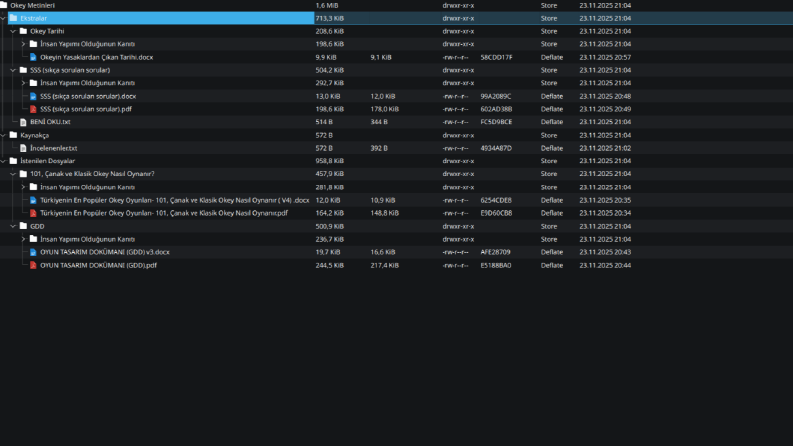The width and height of the screenshot is (793, 446).
Task: Select SSS (sıkça sorulan sorular).pdf file name
Action: click(86, 109)
